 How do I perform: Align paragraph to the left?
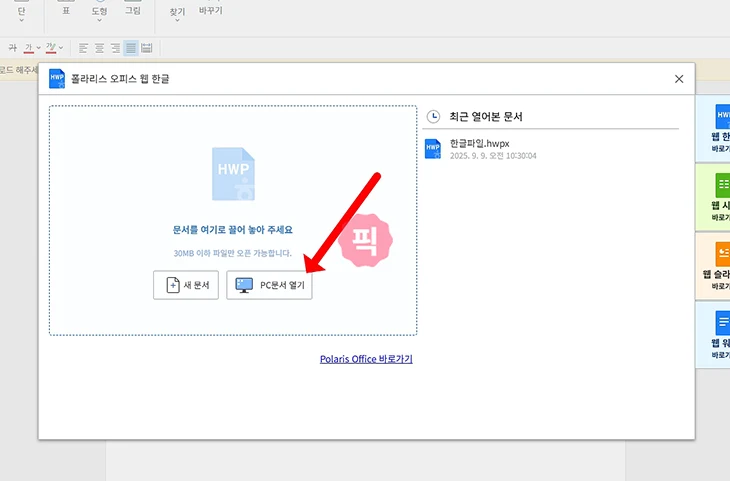(x=83, y=47)
